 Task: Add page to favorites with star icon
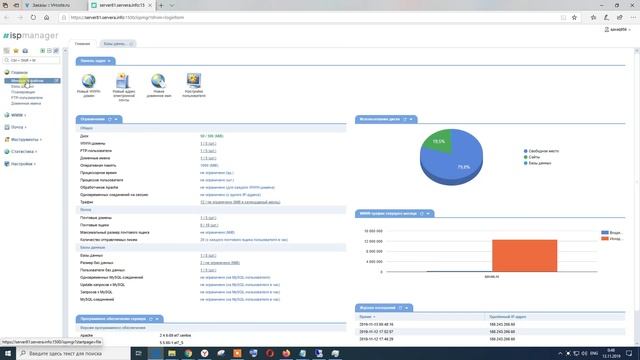point(574,18)
